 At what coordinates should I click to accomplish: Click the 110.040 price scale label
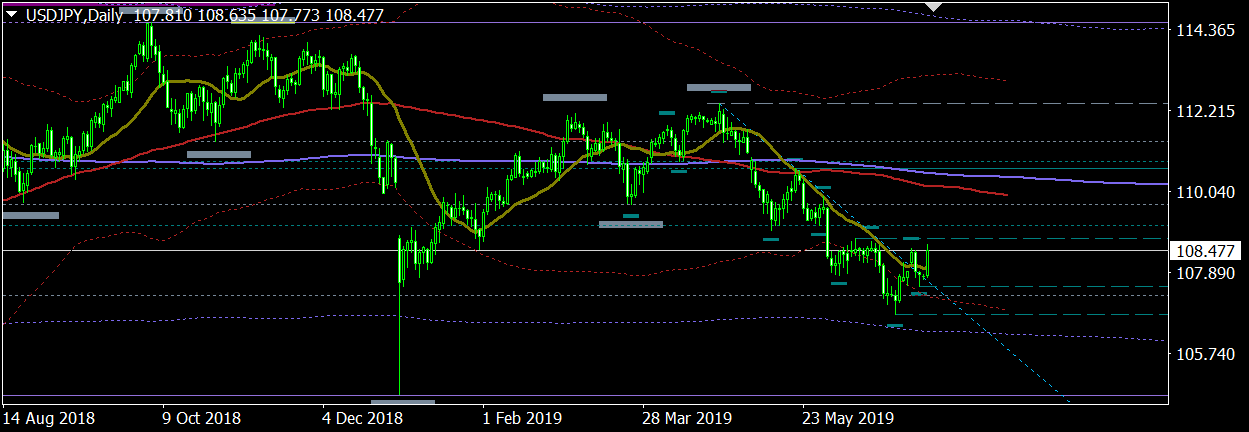coord(1207,192)
